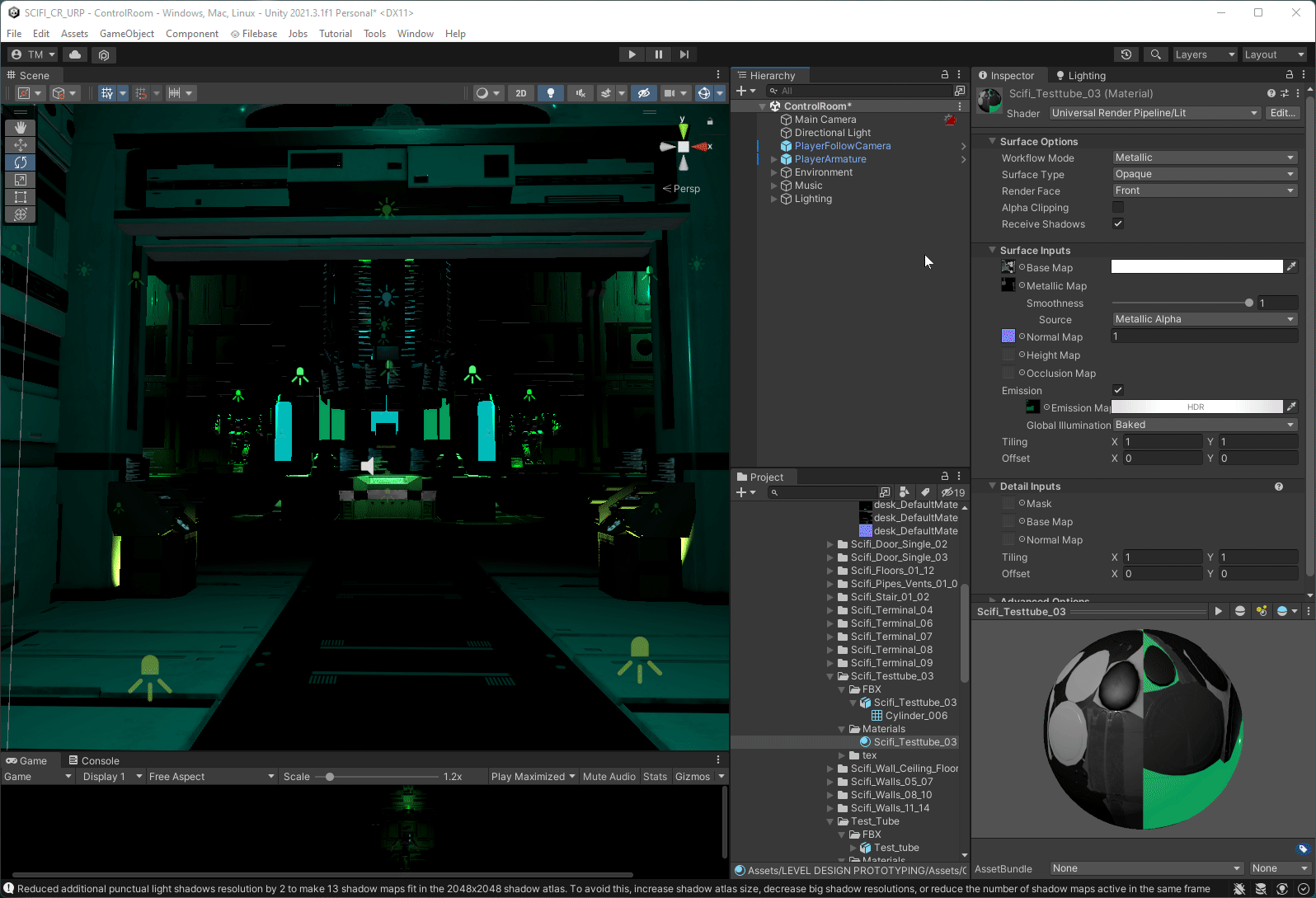Open the Window menu

(x=416, y=34)
